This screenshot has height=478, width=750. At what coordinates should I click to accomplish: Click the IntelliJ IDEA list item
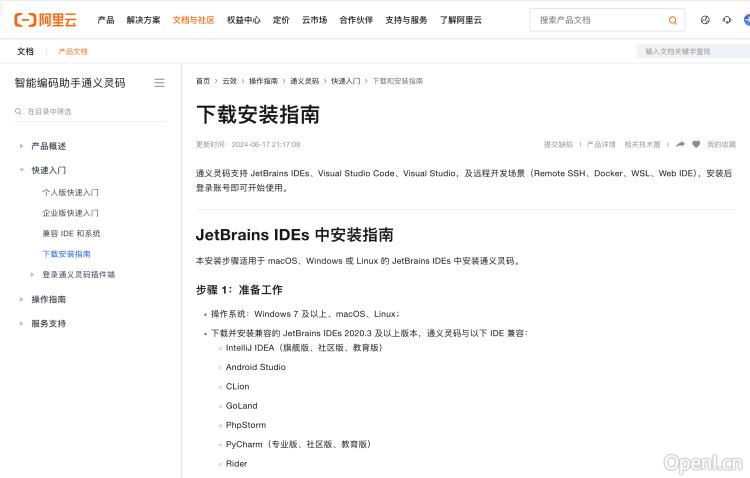coord(304,348)
